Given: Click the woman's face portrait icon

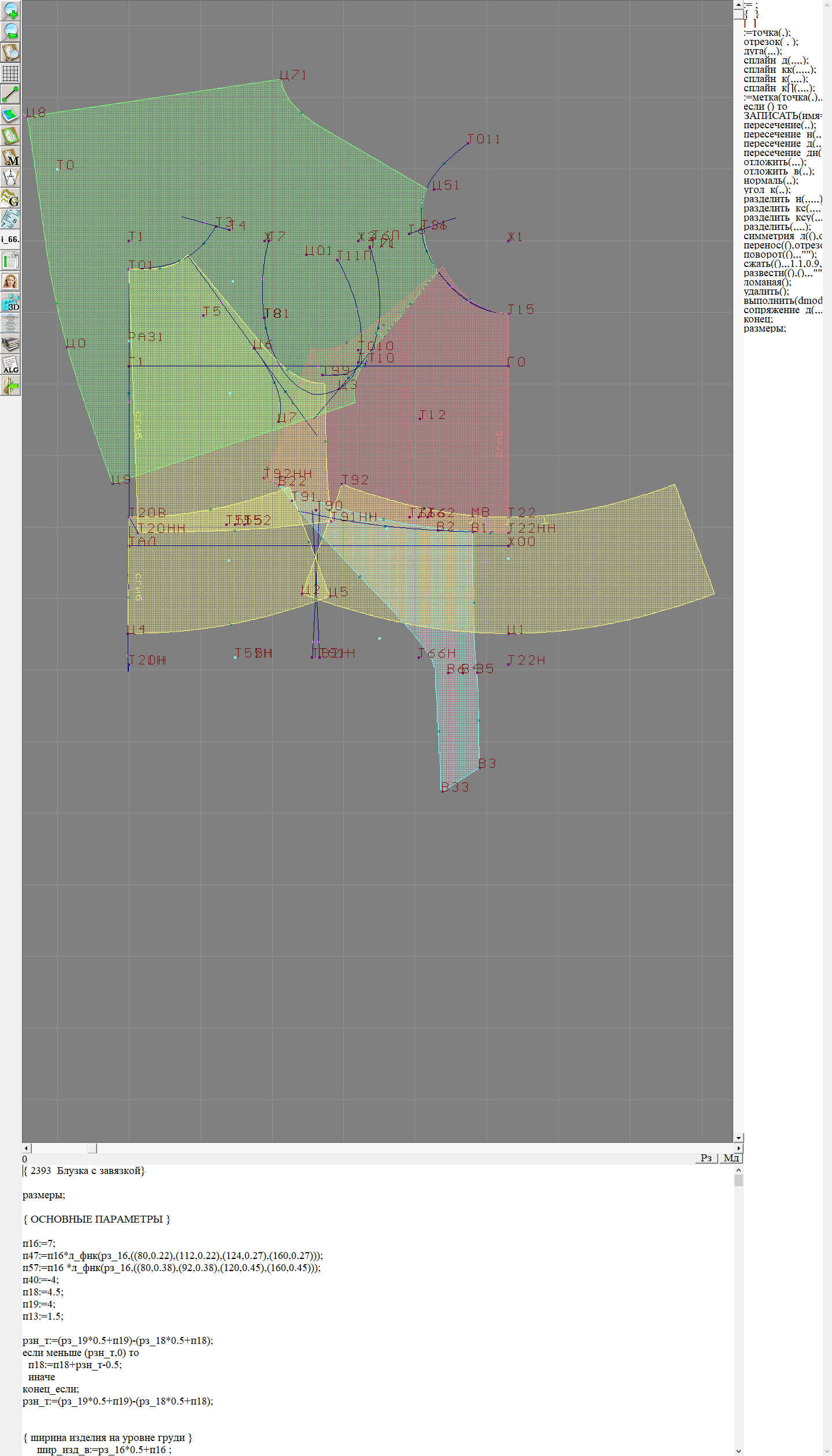Looking at the screenshot, I should point(10,281).
